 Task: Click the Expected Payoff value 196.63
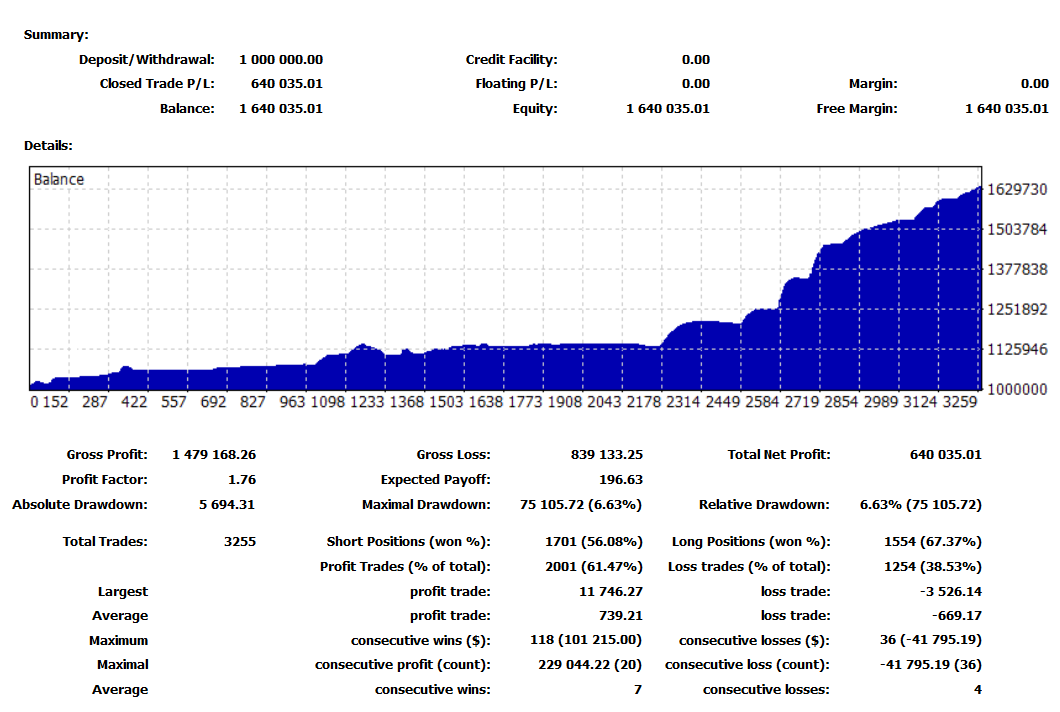click(621, 480)
